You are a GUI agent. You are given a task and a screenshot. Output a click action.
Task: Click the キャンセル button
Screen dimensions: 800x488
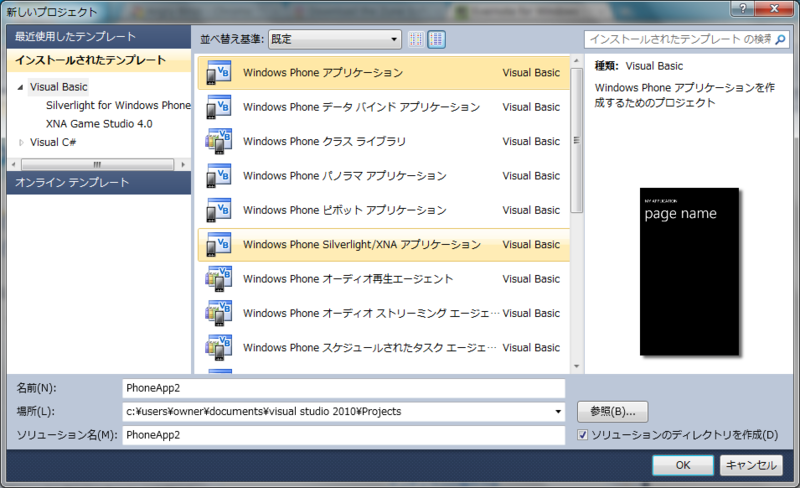751,465
